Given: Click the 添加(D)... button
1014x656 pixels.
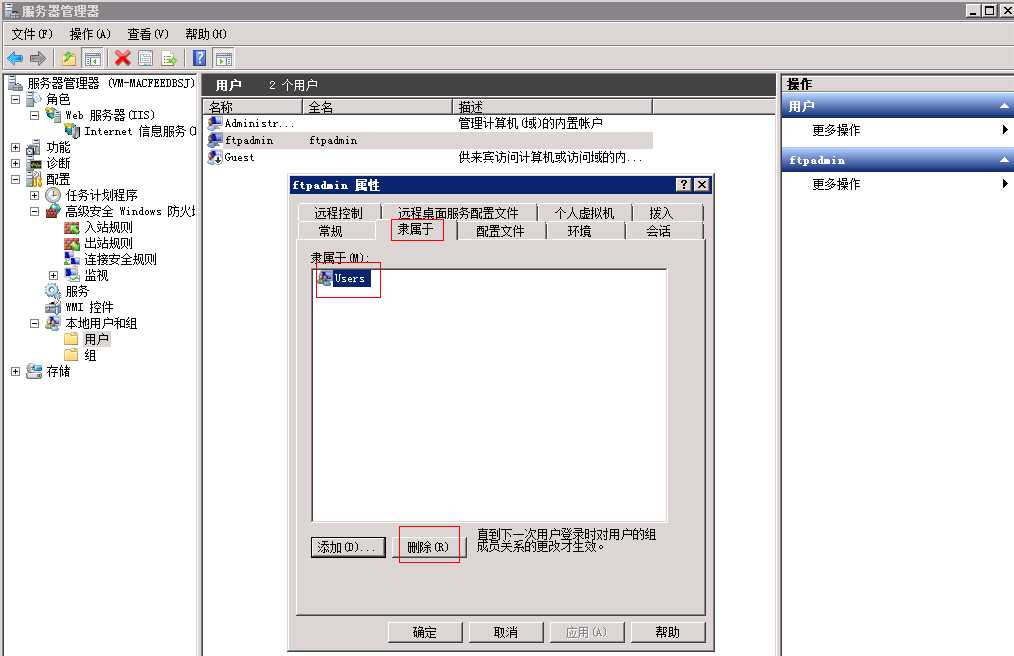Looking at the screenshot, I should pos(348,547).
